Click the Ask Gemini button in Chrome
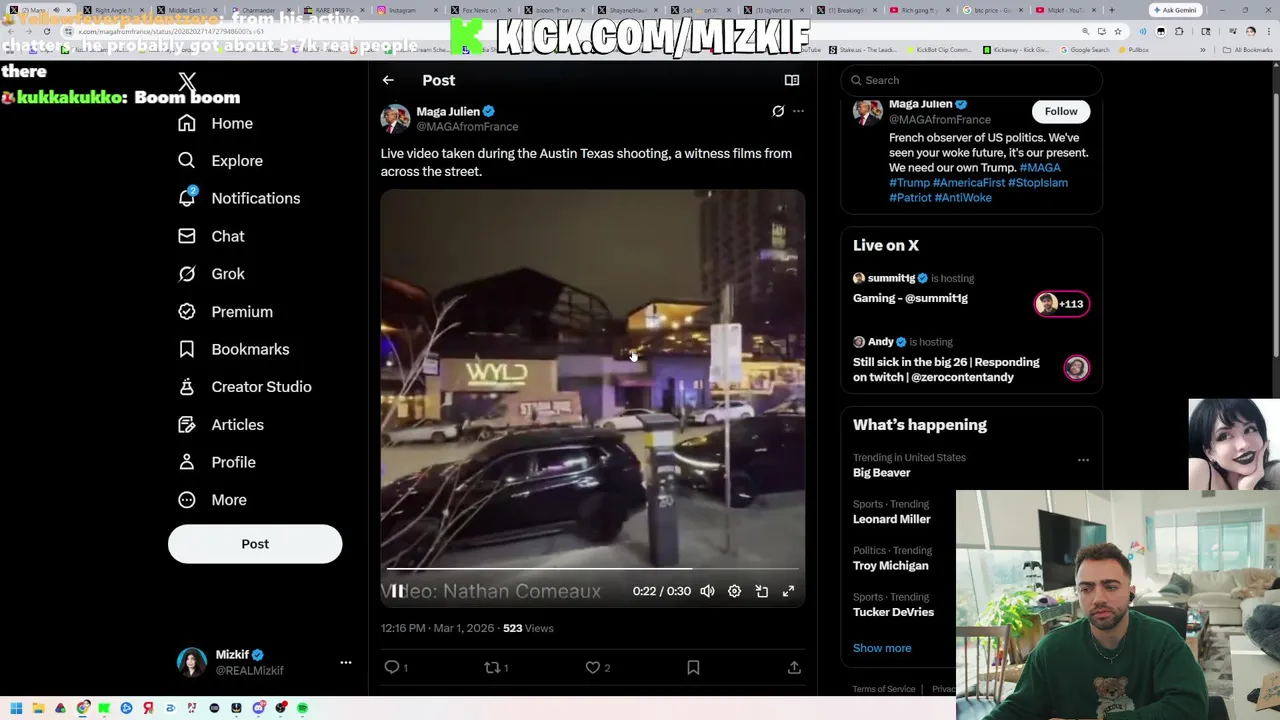 1174,10
